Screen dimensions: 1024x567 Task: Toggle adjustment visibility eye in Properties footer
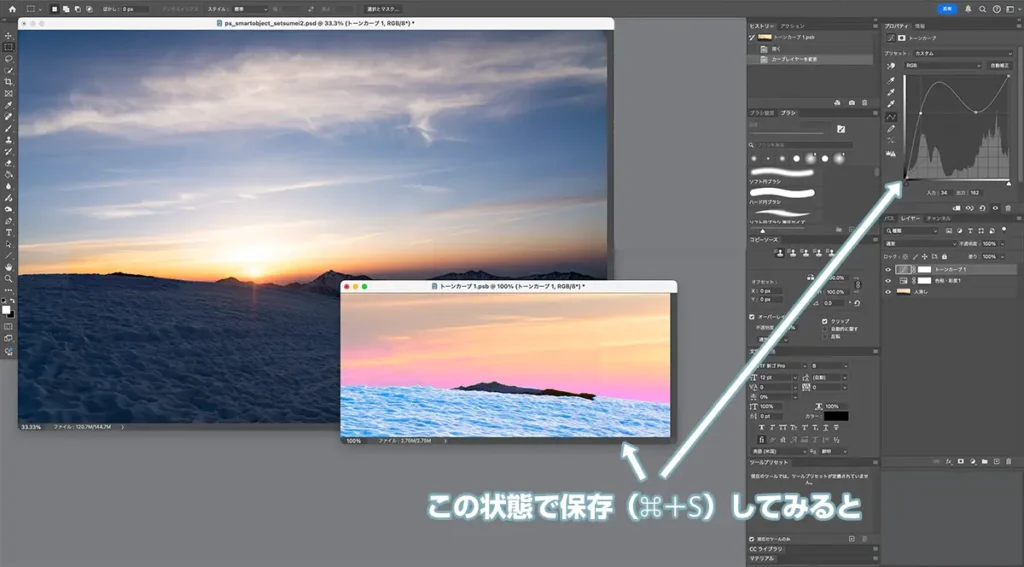point(995,208)
